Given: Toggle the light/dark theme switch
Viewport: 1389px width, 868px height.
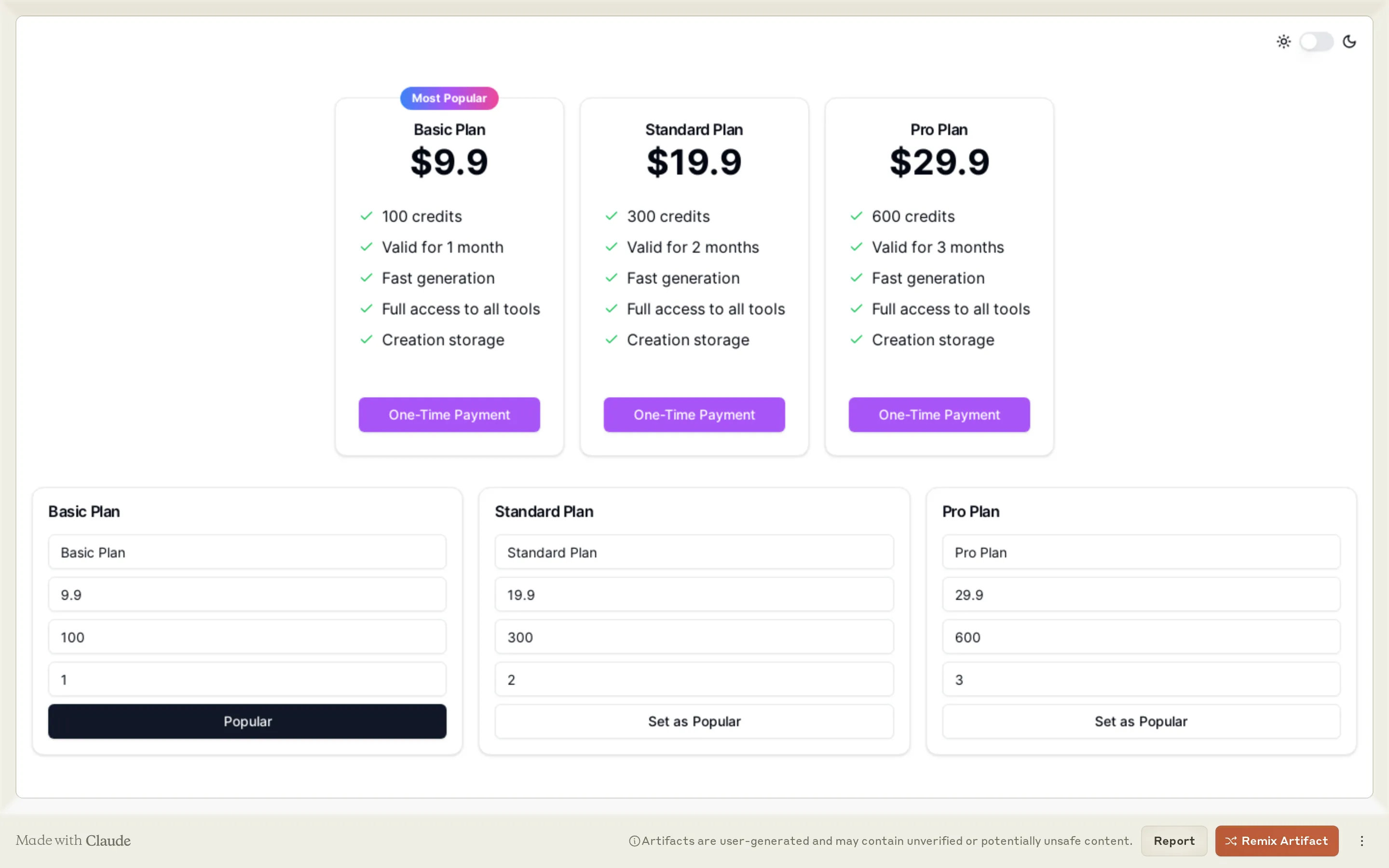Looking at the screenshot, I should (1316, 41).
